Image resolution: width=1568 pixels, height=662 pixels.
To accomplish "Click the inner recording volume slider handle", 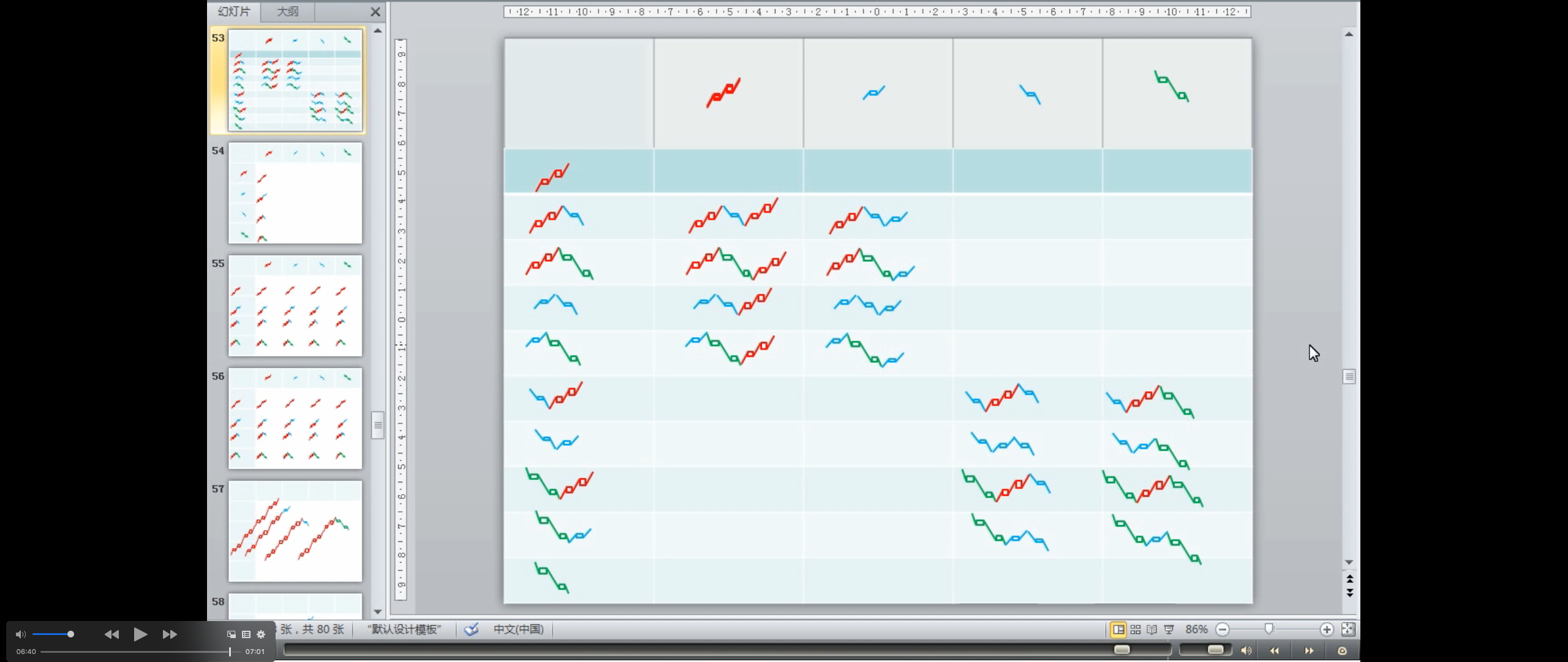I will pos(1215,650).
